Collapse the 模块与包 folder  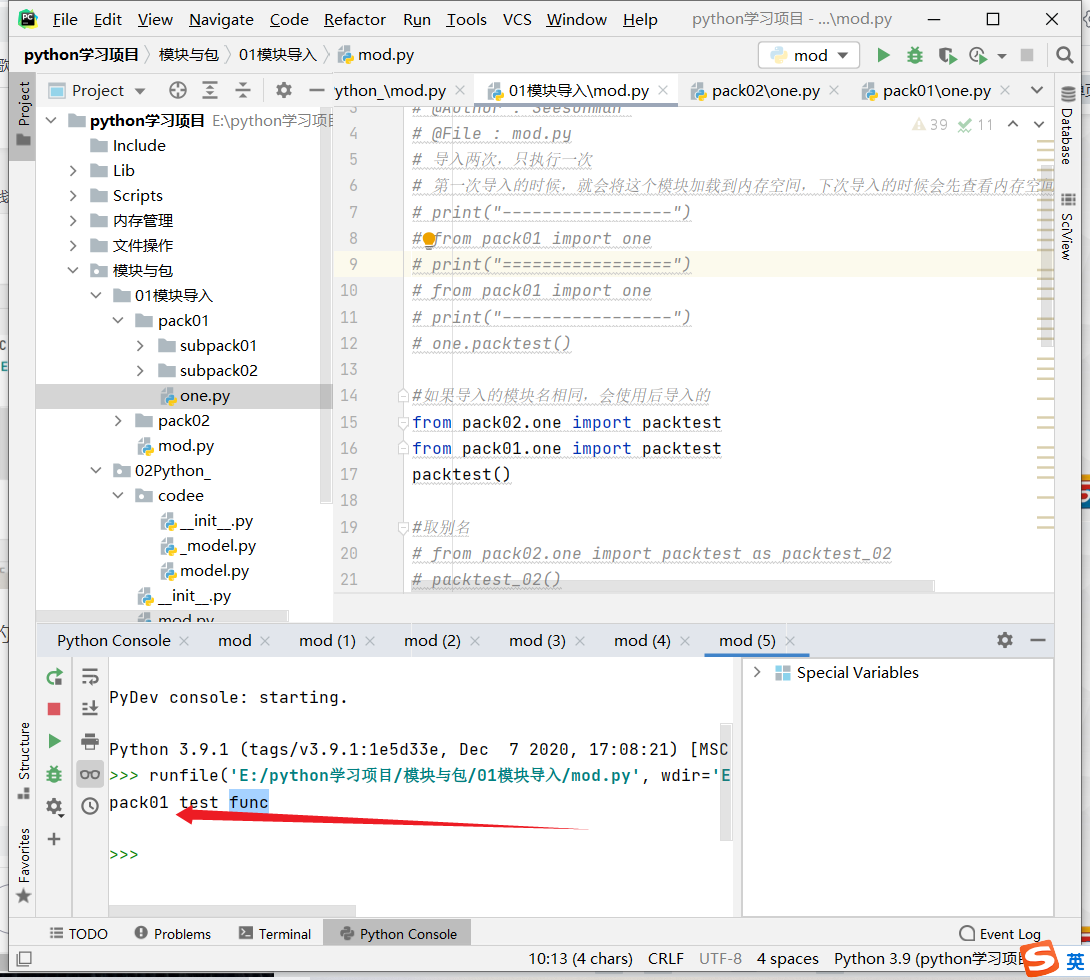pos(73,270)
